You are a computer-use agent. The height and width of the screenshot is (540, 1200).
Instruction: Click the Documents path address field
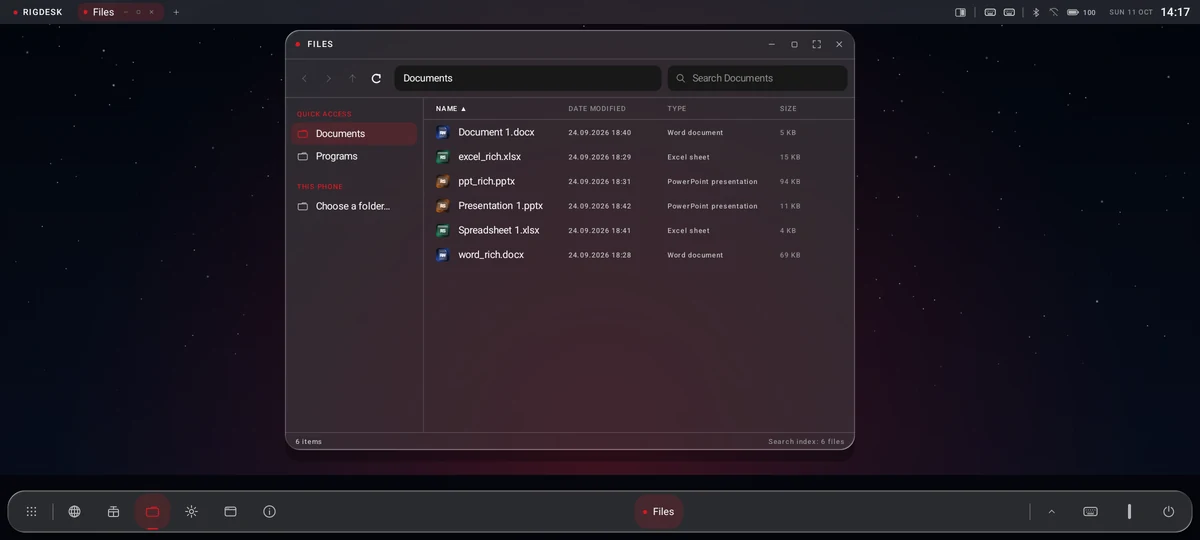pyautogui.click(x=527, y=78)
